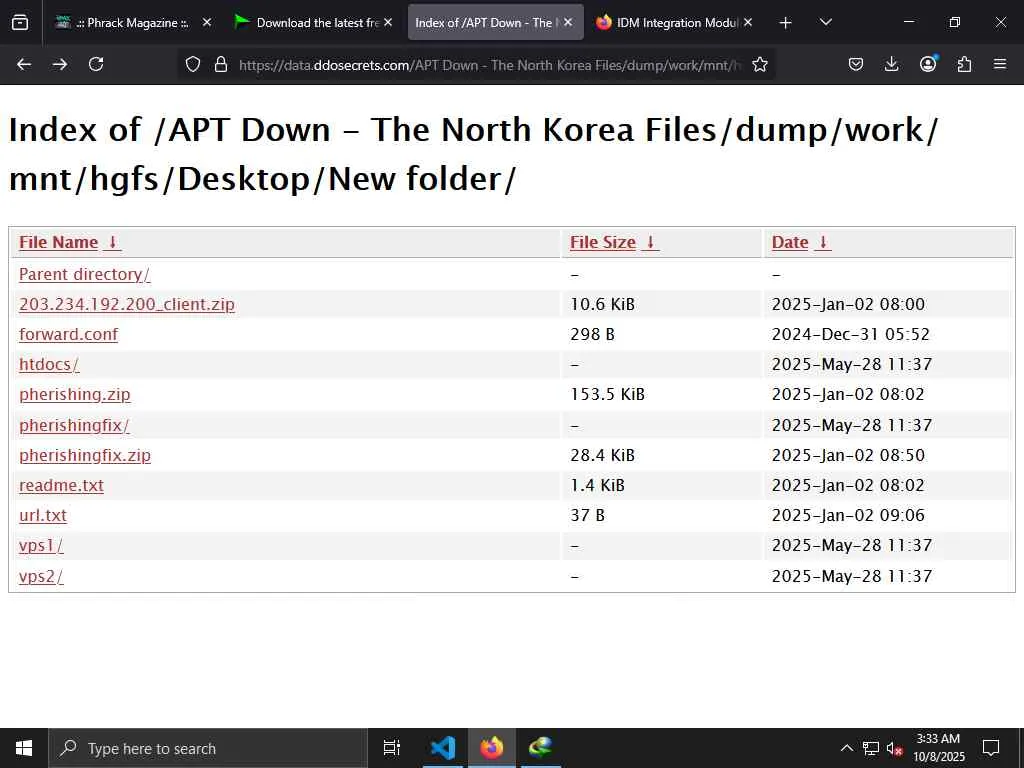The image size is (1024, 768).
Task: Click the Windows taskbar search box
Action: point(208,748)
